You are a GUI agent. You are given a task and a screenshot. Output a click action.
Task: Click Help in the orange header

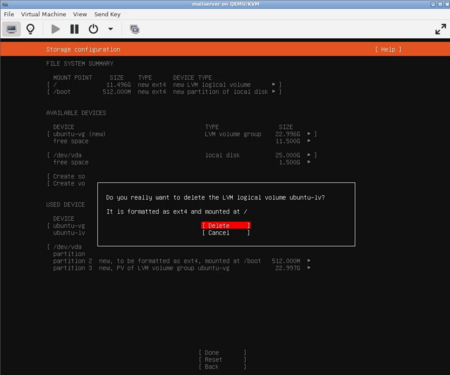(x=388, y=49)
